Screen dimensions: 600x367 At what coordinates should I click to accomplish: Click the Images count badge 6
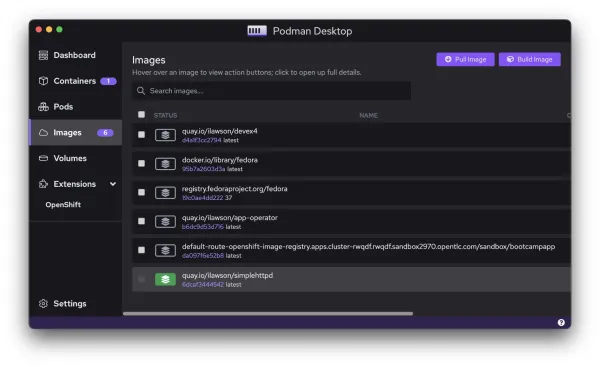point(105,133)
